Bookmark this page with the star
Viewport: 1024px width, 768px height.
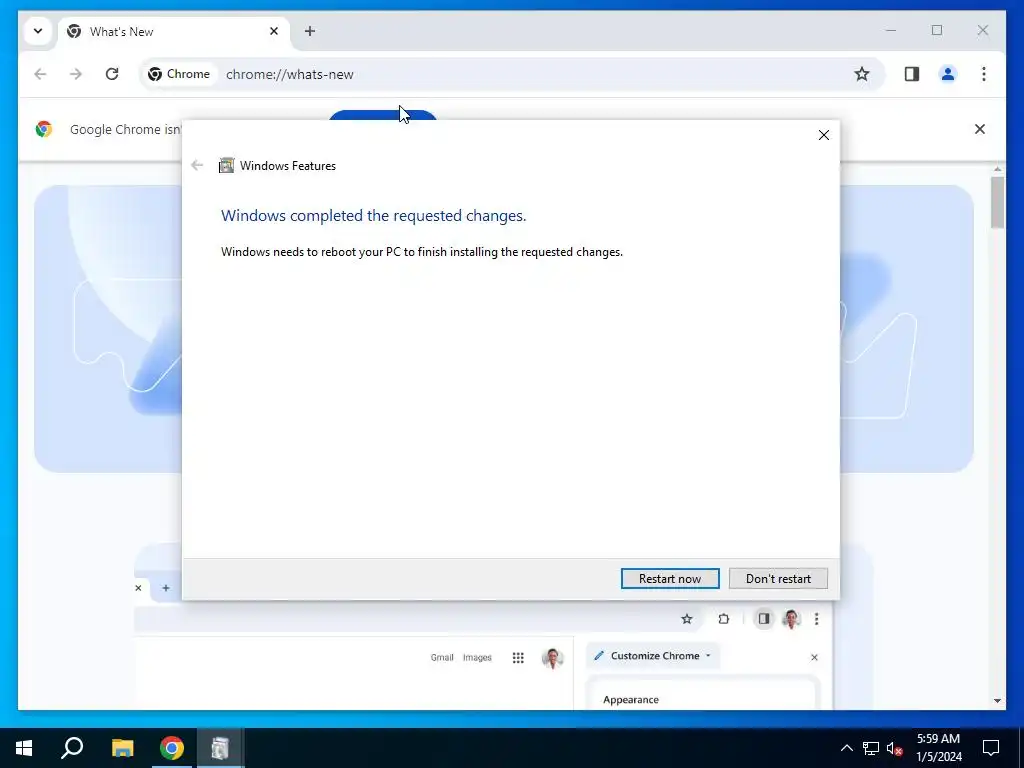click(x=862, y=74)
